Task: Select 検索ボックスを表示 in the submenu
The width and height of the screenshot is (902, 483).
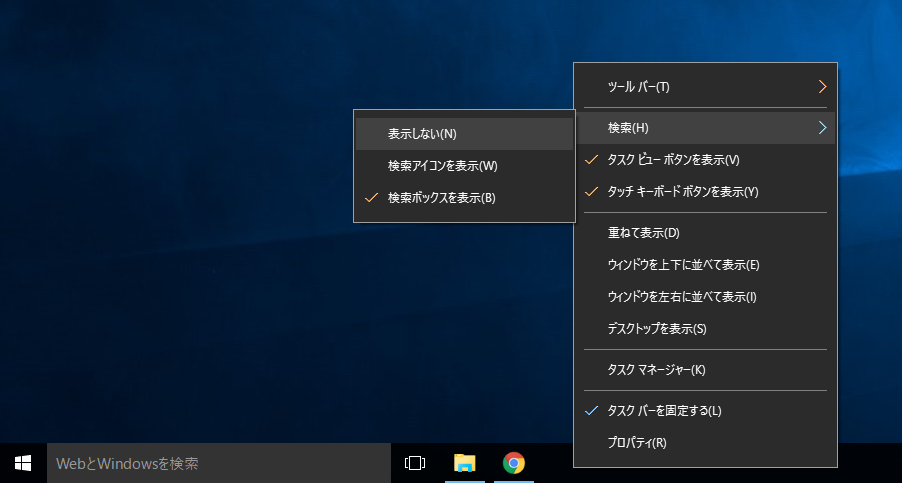Action: 441,198
